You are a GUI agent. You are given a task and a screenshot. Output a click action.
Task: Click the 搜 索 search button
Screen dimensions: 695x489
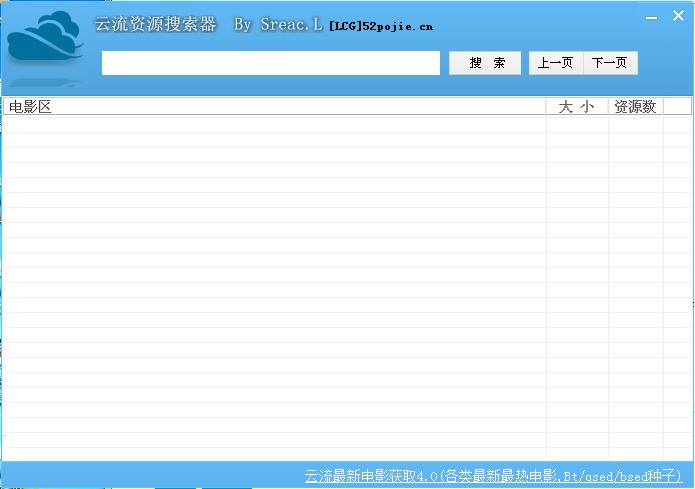click(x=485, y=63)
